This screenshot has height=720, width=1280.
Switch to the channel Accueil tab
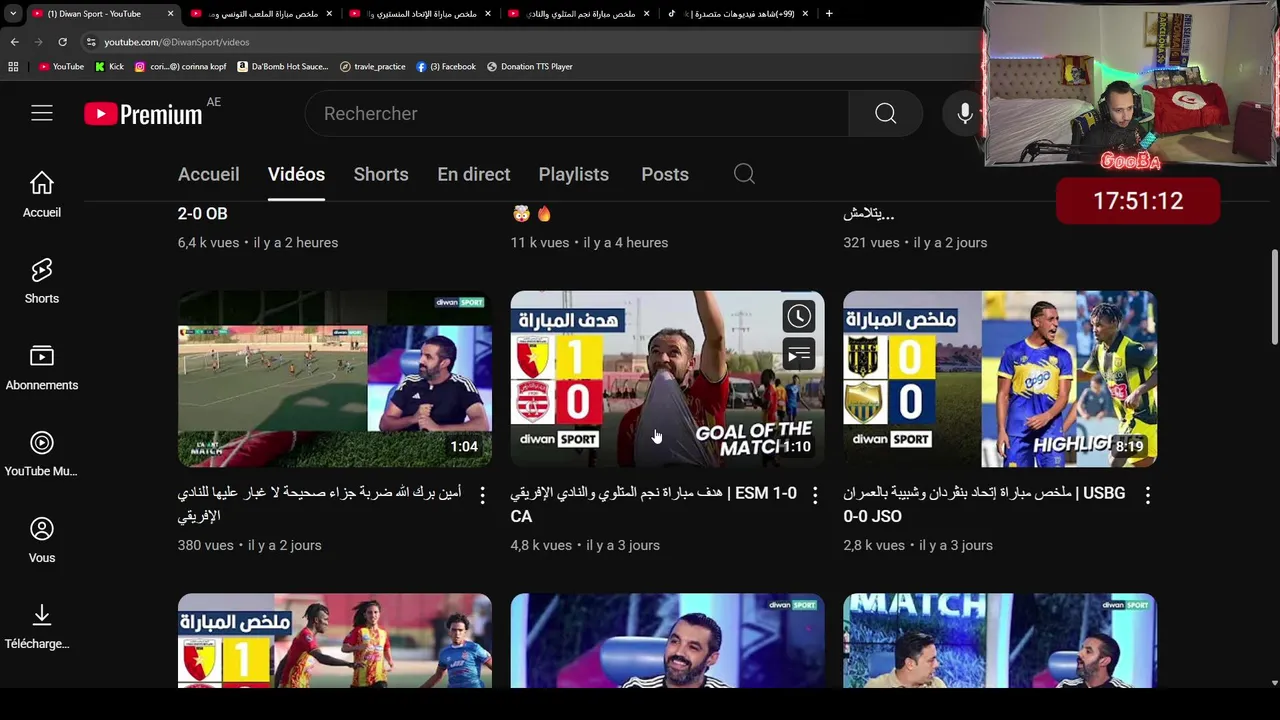click(x=208, y=174)
